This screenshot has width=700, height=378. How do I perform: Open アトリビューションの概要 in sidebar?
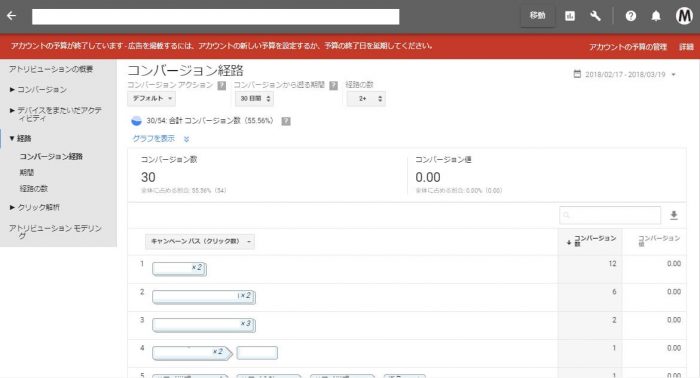pyautogui.click(x=51, y=69)
